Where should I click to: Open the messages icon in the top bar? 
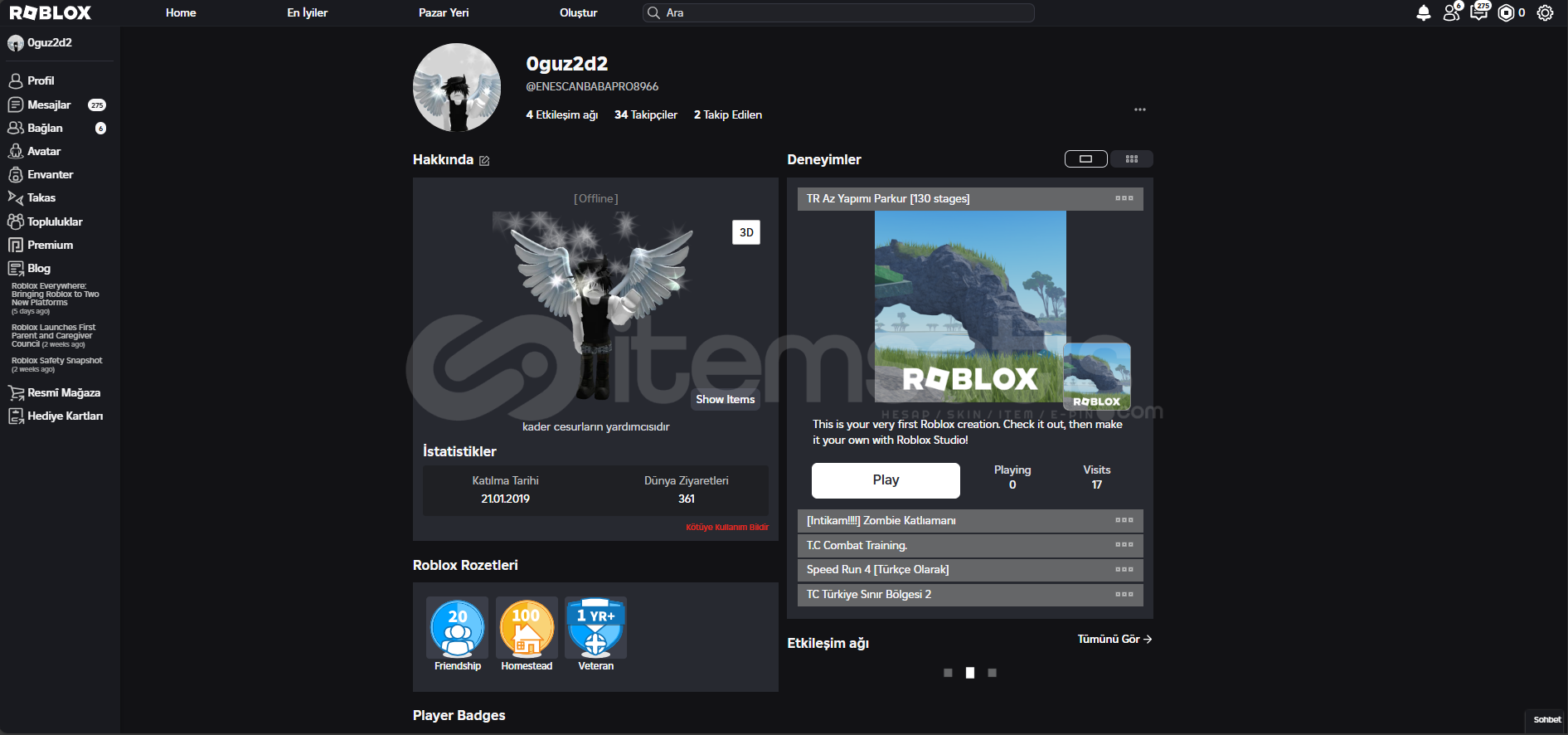(x=1478, y=12)
